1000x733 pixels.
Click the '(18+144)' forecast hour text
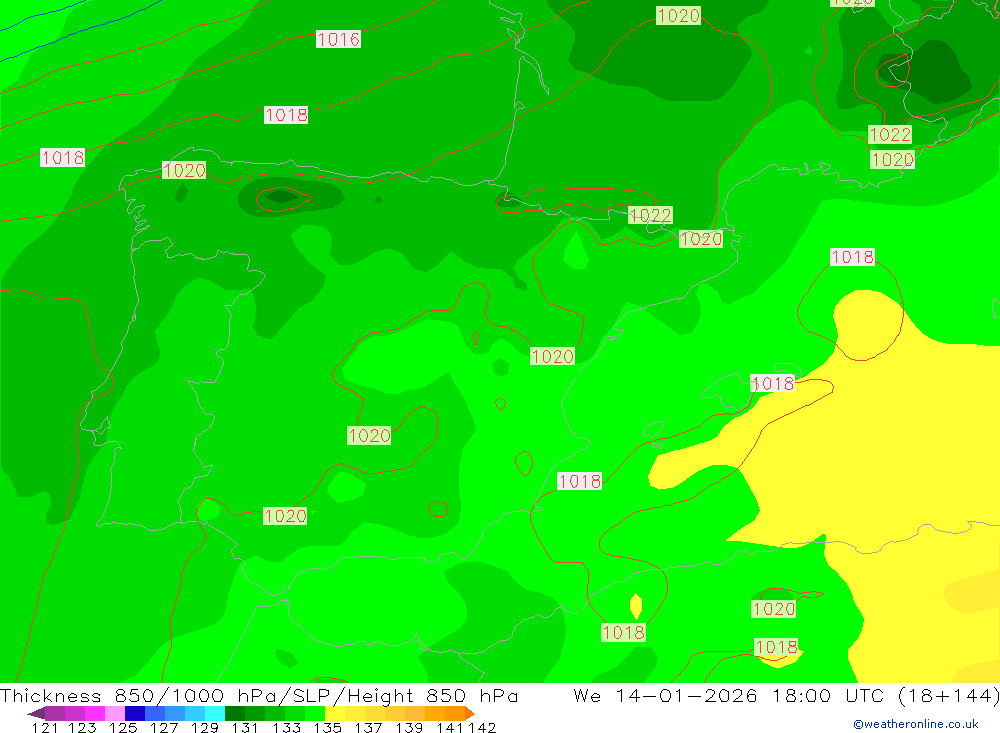click(948, 695)
